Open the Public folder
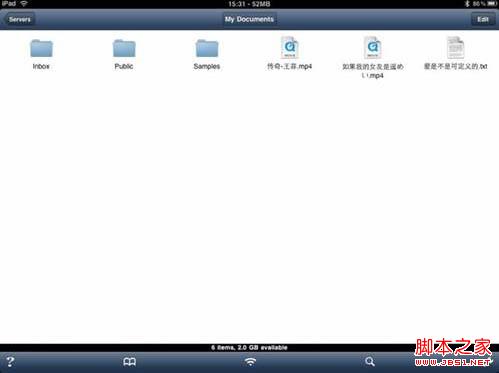Image resolution: width=499 pixels, height=373 pixels. coord(124,48)
